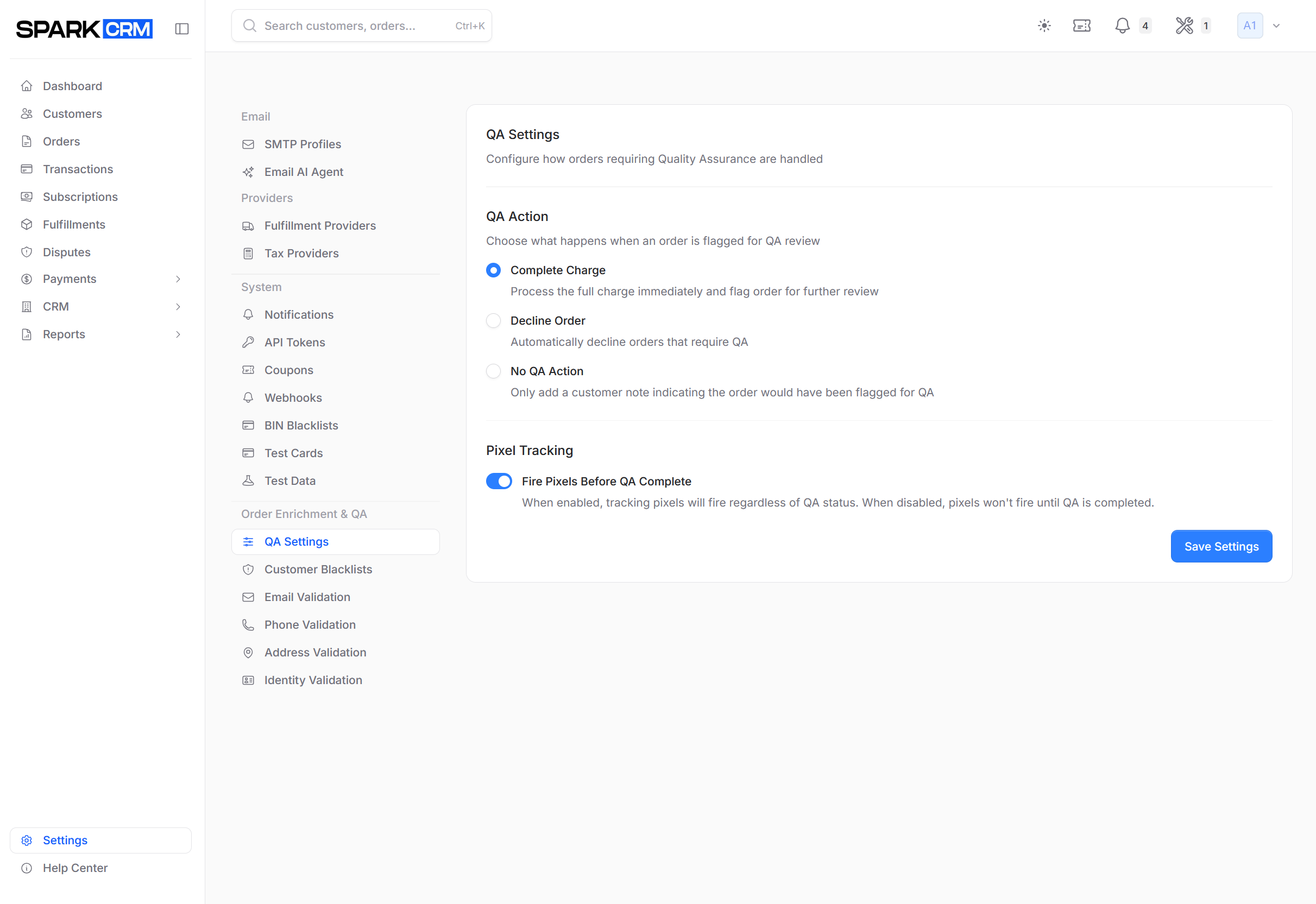The image size is (1316, 904).
Task: Open the Notifications settings page
Action: pos(335,315)
